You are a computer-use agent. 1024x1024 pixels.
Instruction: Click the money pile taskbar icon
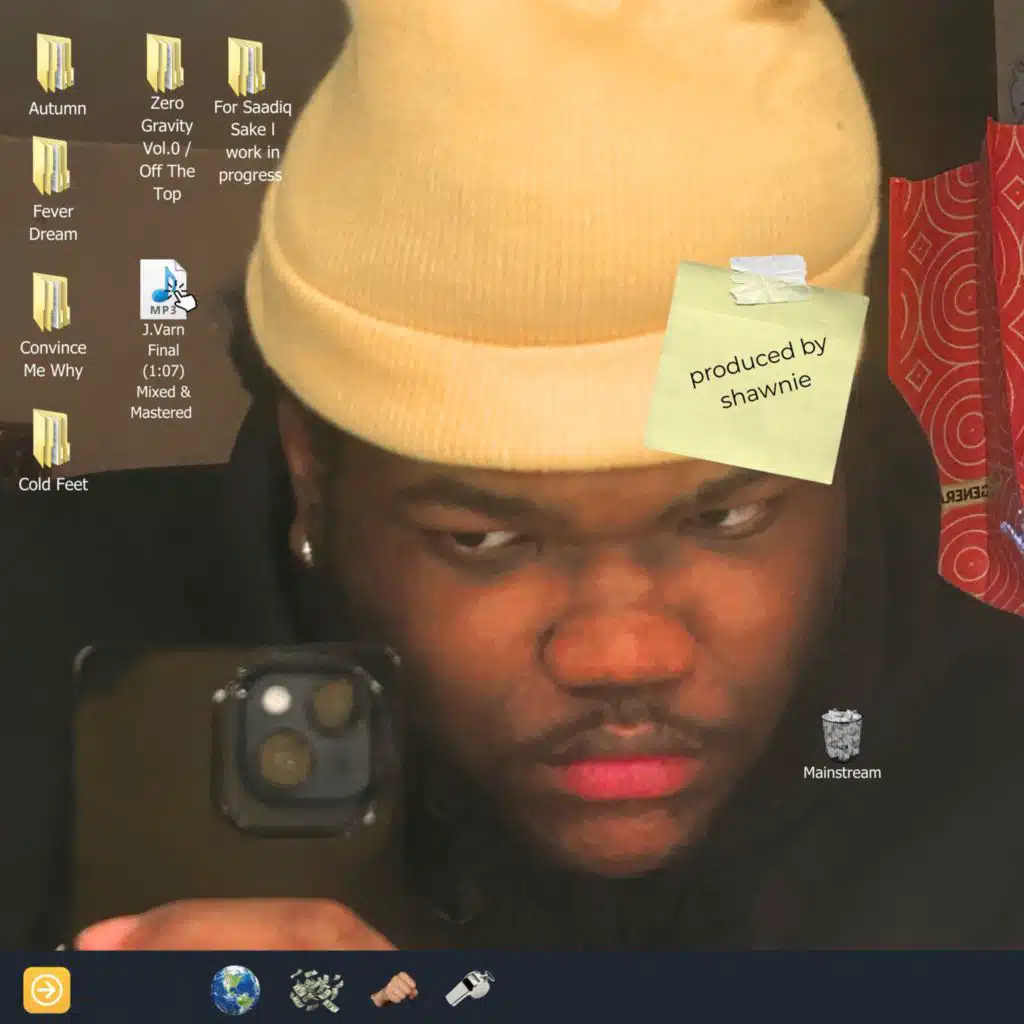click(x=316, y=990)
